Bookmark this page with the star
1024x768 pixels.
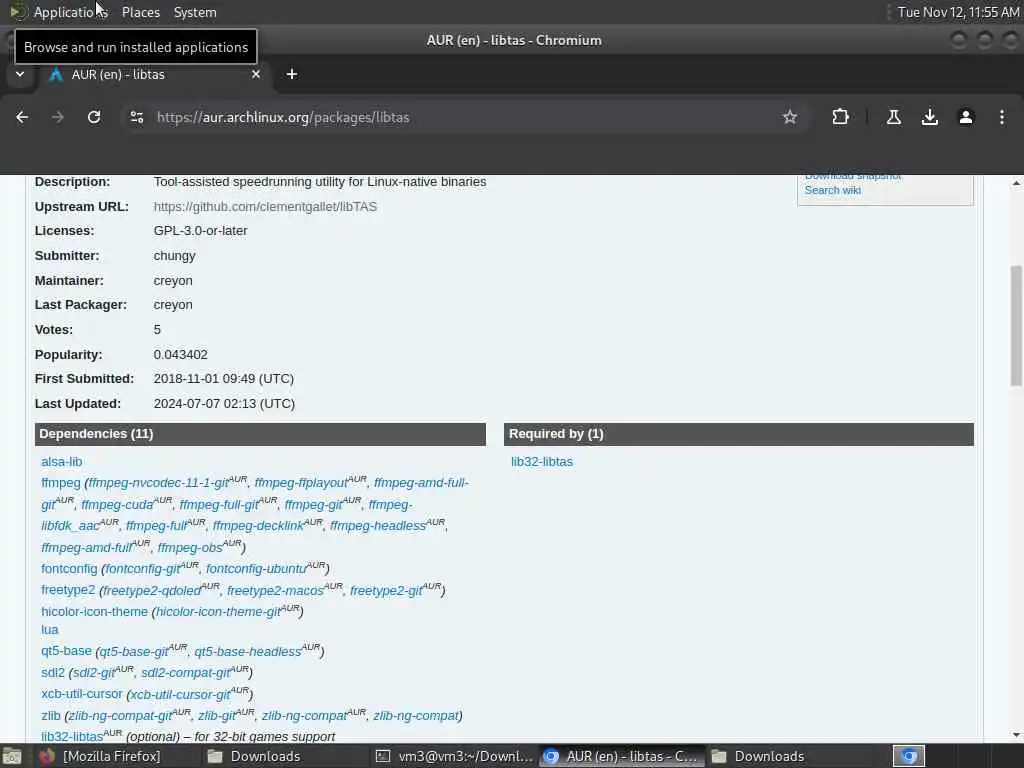(x=790, y=117)
